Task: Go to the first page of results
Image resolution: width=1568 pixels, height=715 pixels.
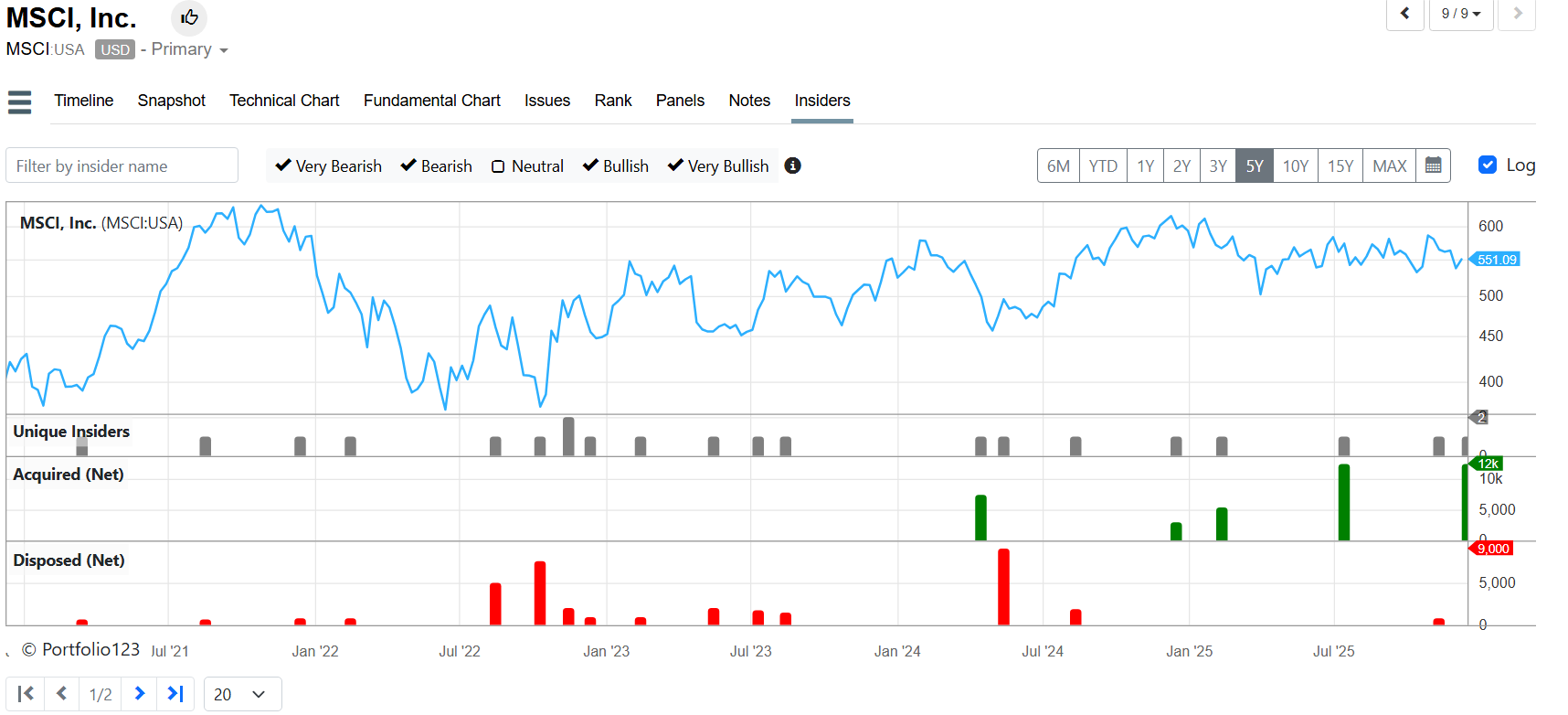Action: (26, 694)
